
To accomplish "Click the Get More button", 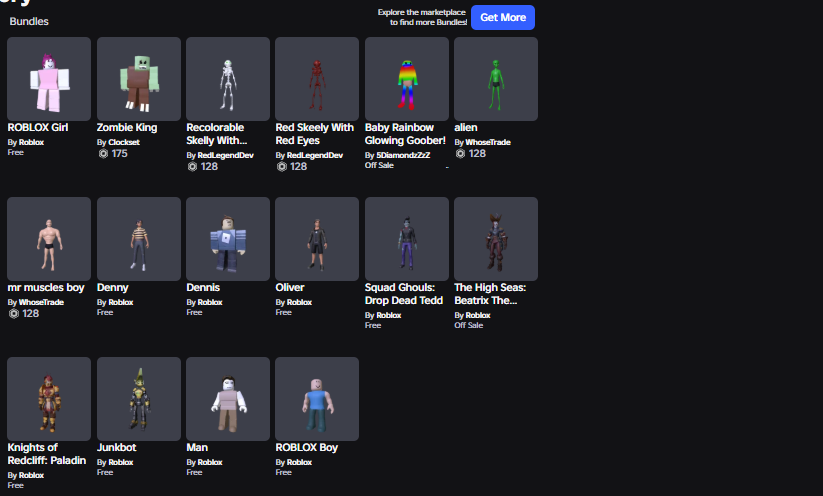I will (x=502, y=17).
